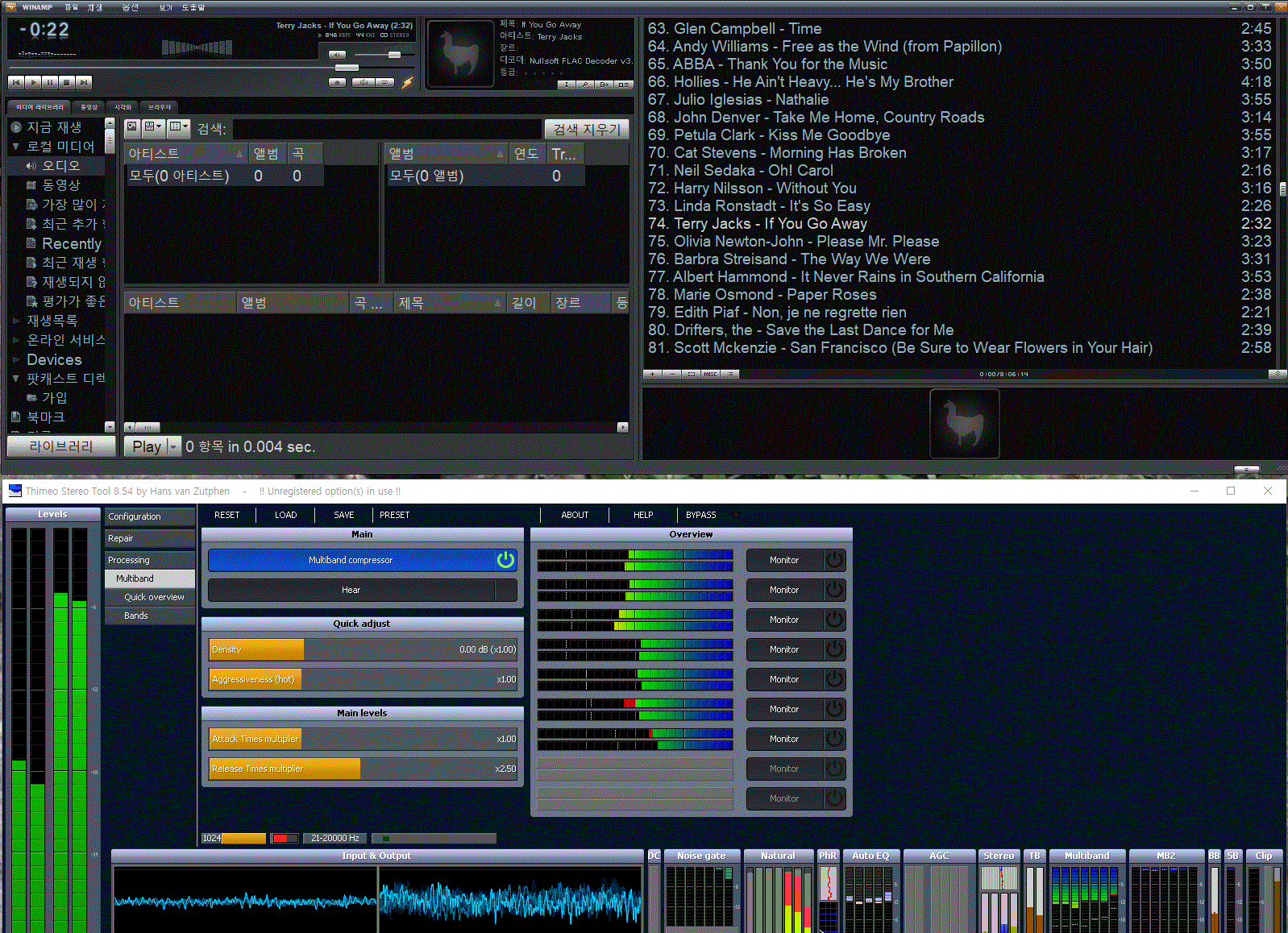Collapse the 로컬 미디어 tree node
This screenshot has height=933, width=1288.
(15, 147)
